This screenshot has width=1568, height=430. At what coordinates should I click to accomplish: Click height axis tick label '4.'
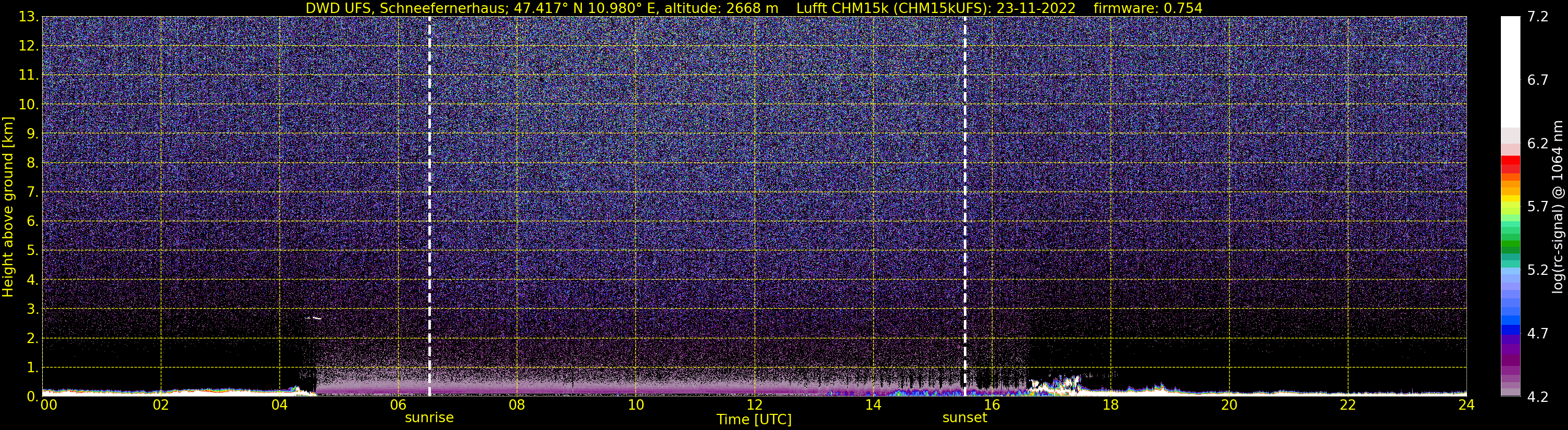[33, 280]
